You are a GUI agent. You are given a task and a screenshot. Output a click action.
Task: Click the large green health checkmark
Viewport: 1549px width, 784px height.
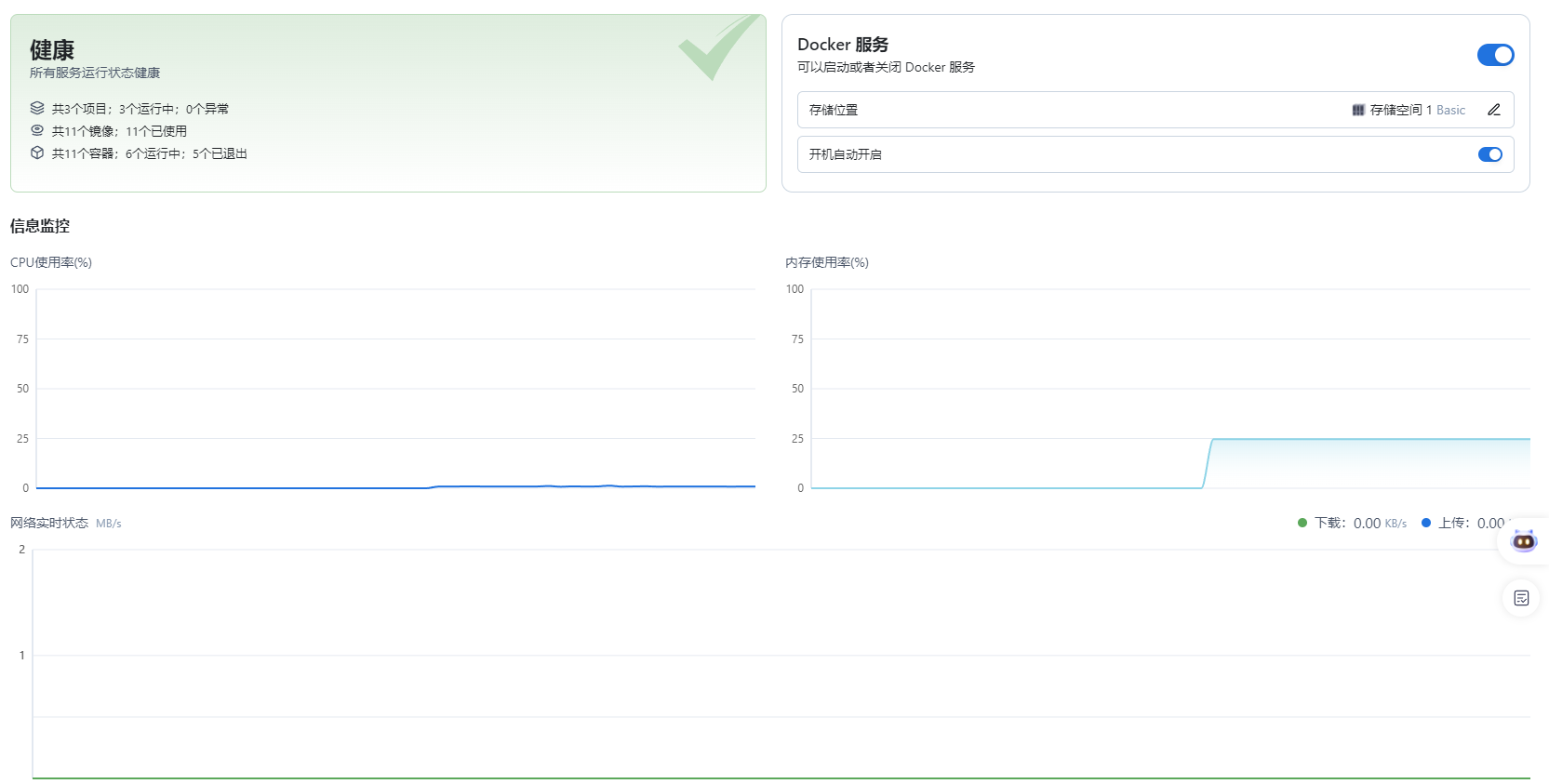716,47
